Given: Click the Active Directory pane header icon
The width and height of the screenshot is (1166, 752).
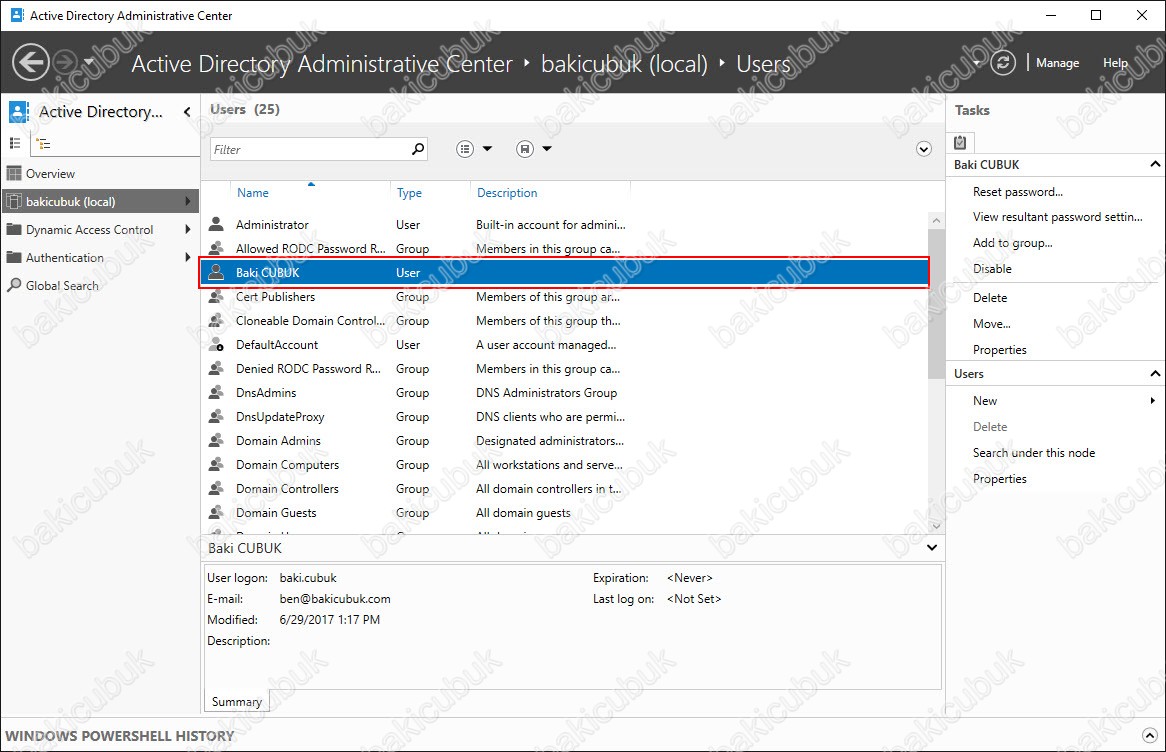Looking at the screenshot, I should coord(19,112).
